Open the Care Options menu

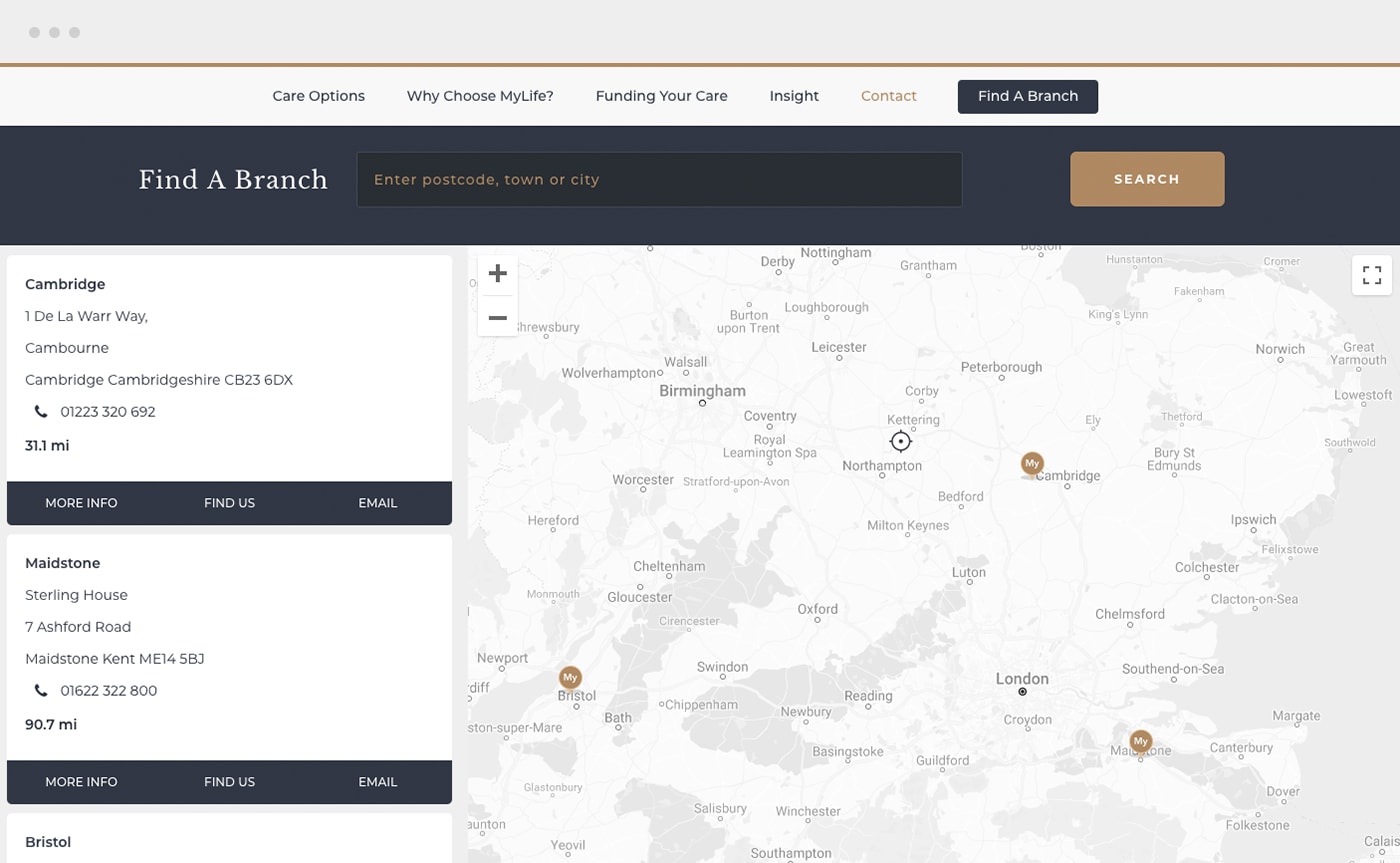pyautogui.click(x=318, y=96)
